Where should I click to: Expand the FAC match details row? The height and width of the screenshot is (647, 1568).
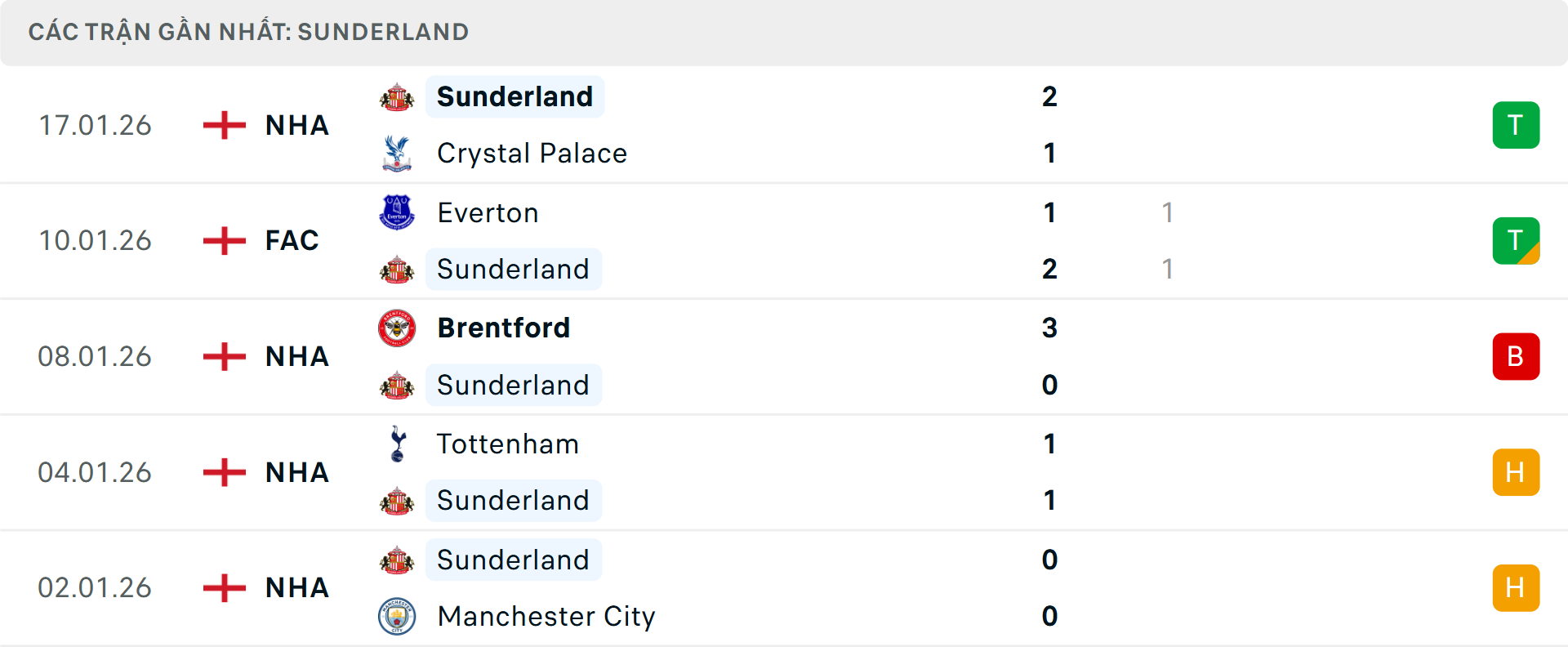(784, 240)
